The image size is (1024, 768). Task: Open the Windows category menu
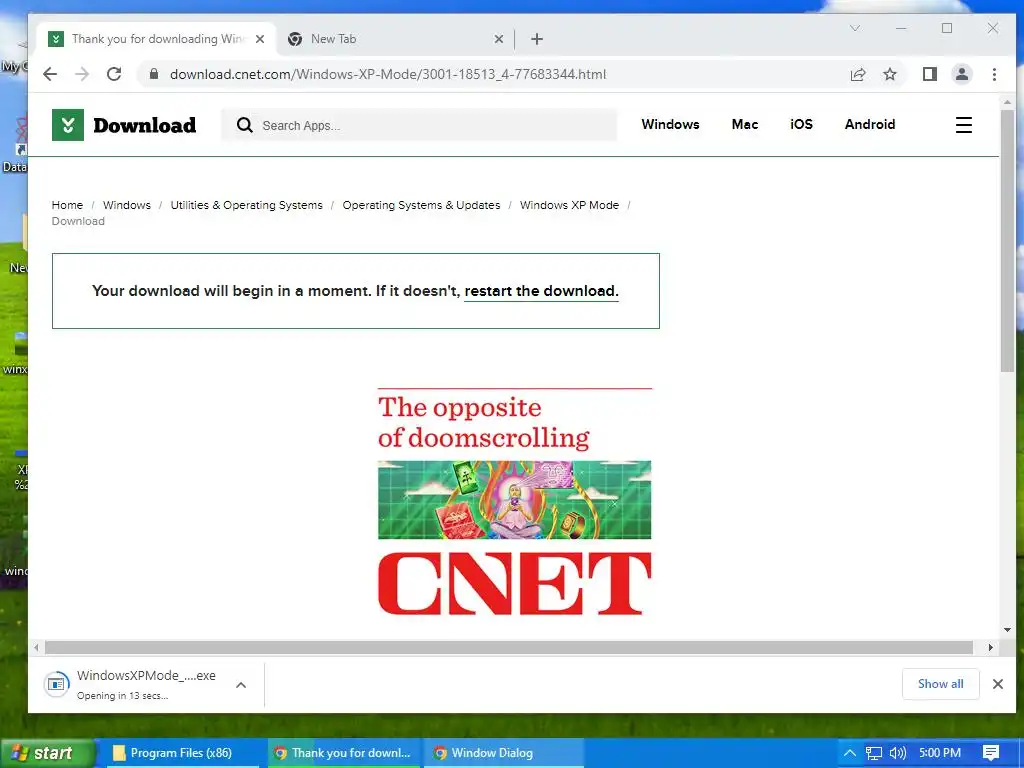click(x=670, y=124)
